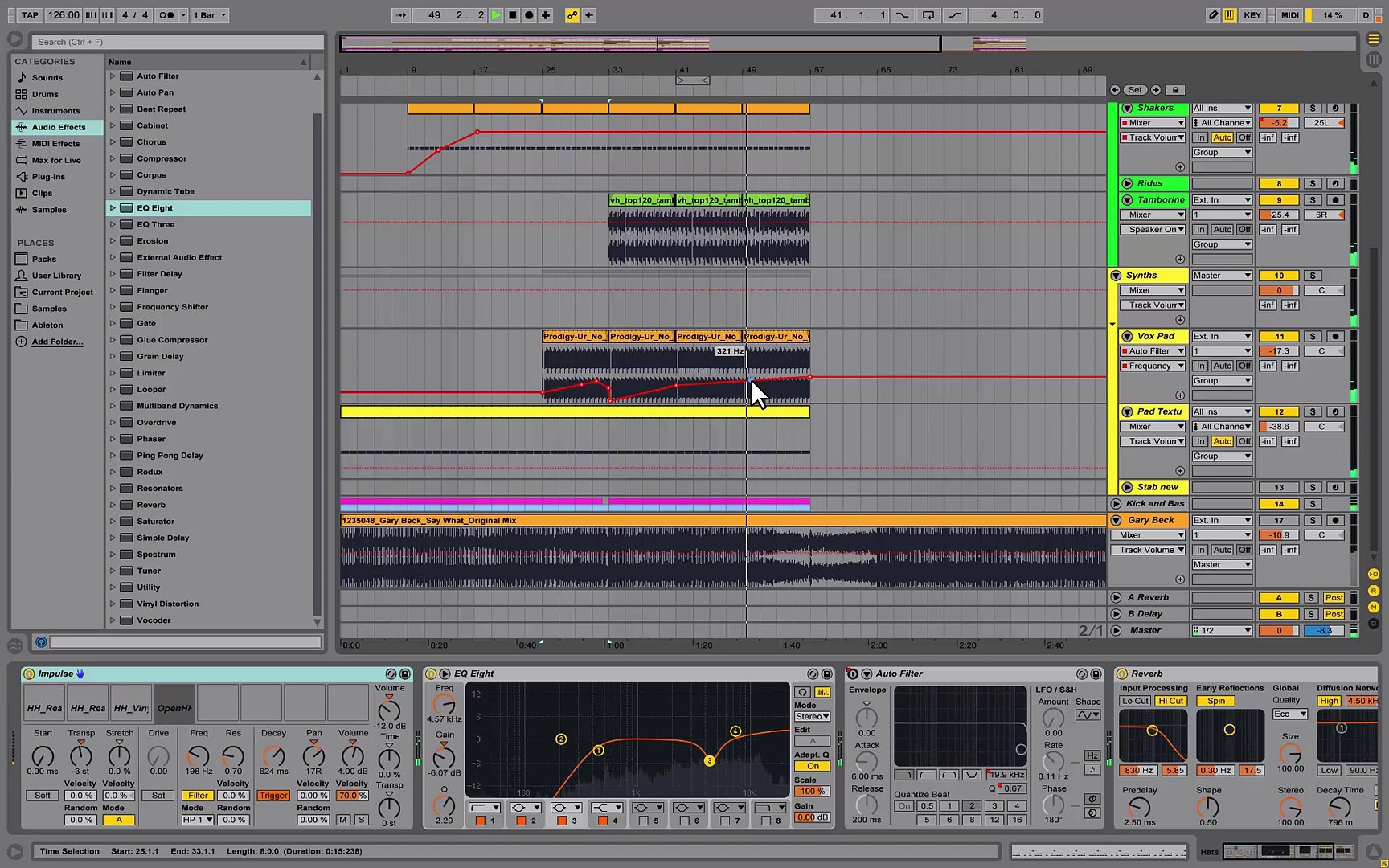The image size is (1389, 868).
Task: Click Impulse Trigger button
Action: (x=273, y=796)
